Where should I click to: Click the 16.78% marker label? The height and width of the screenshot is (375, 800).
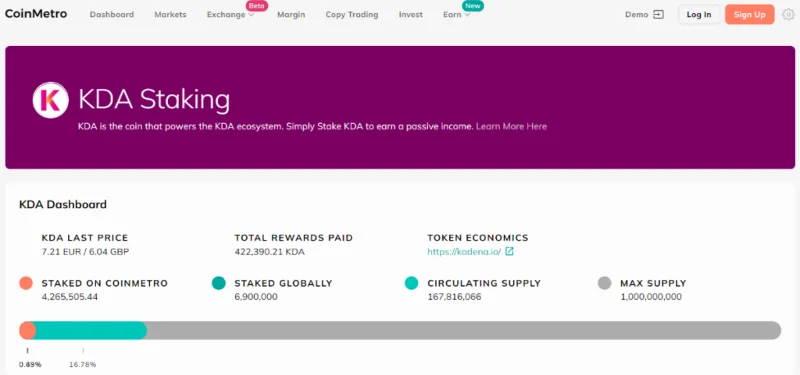tap(83, 364)
